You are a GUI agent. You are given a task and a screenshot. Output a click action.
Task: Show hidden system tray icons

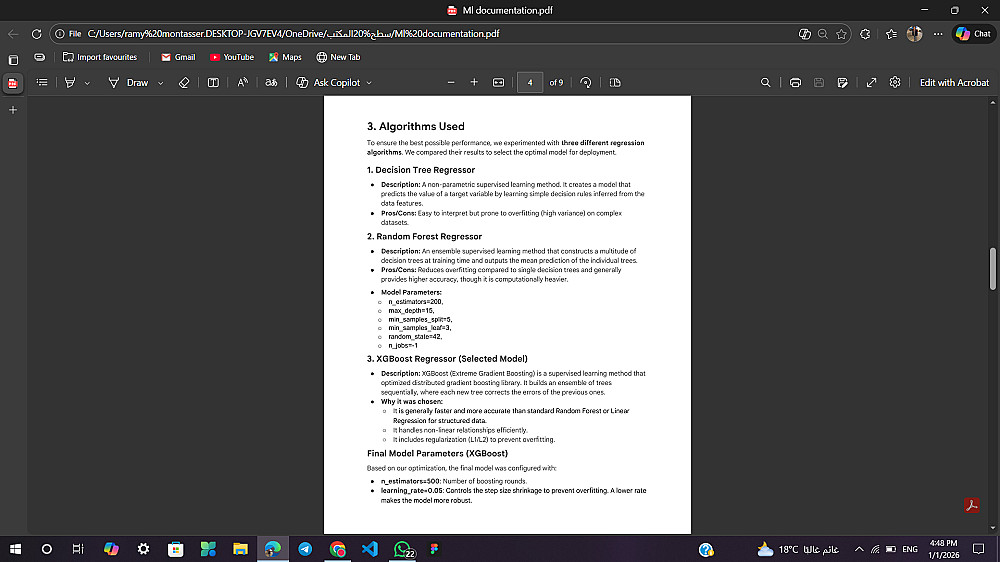859,549
